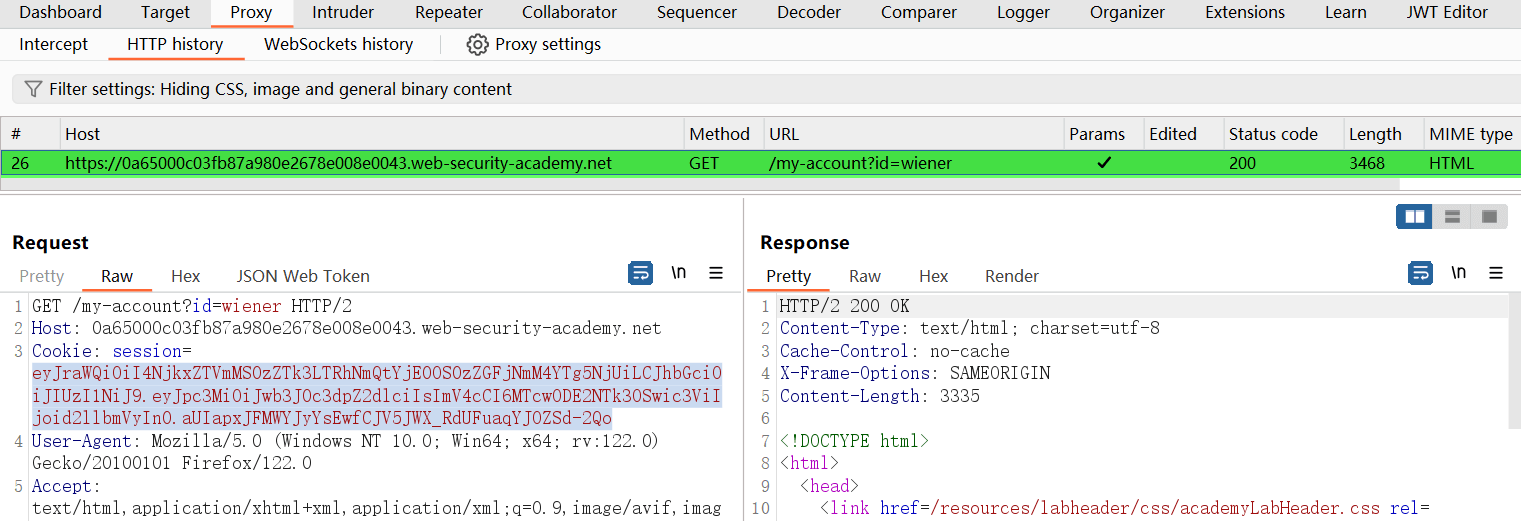Toggle word wrap in Response panel
This screenshot has height=521, width=1521.
pyautogui.click(x=1420, y=273)
